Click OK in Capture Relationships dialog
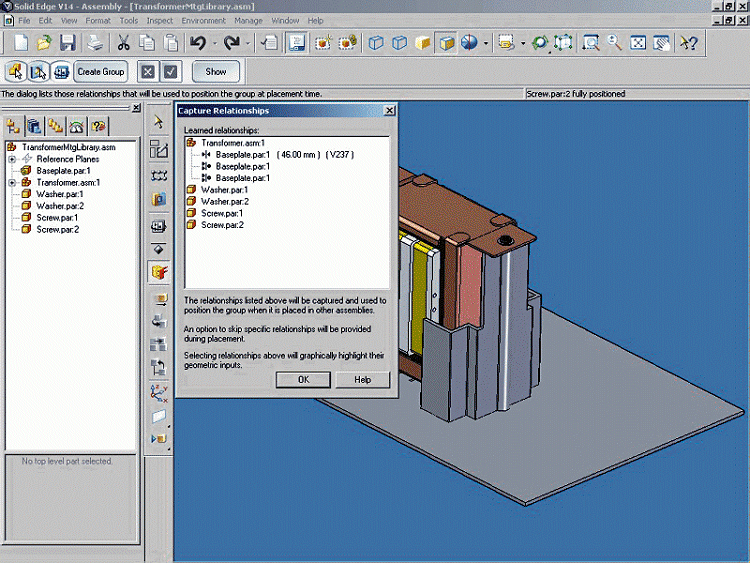This screenshot has height=563, width=750. (303, 380)
